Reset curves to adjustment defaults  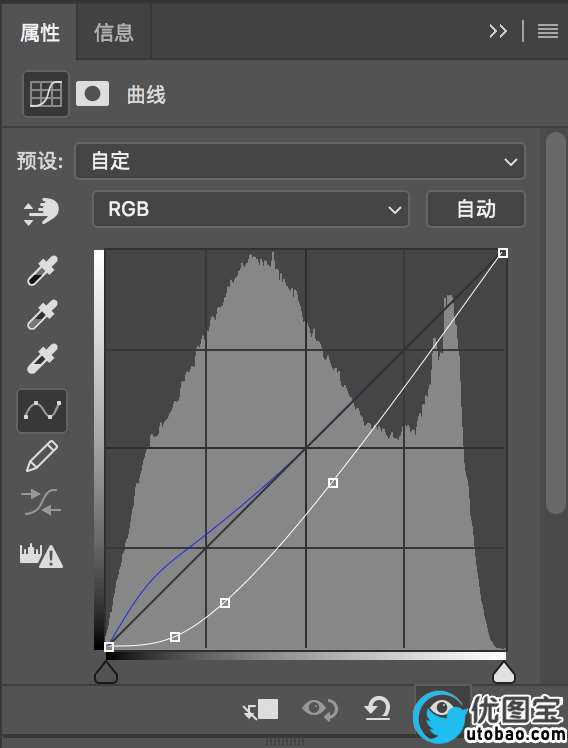378,708
